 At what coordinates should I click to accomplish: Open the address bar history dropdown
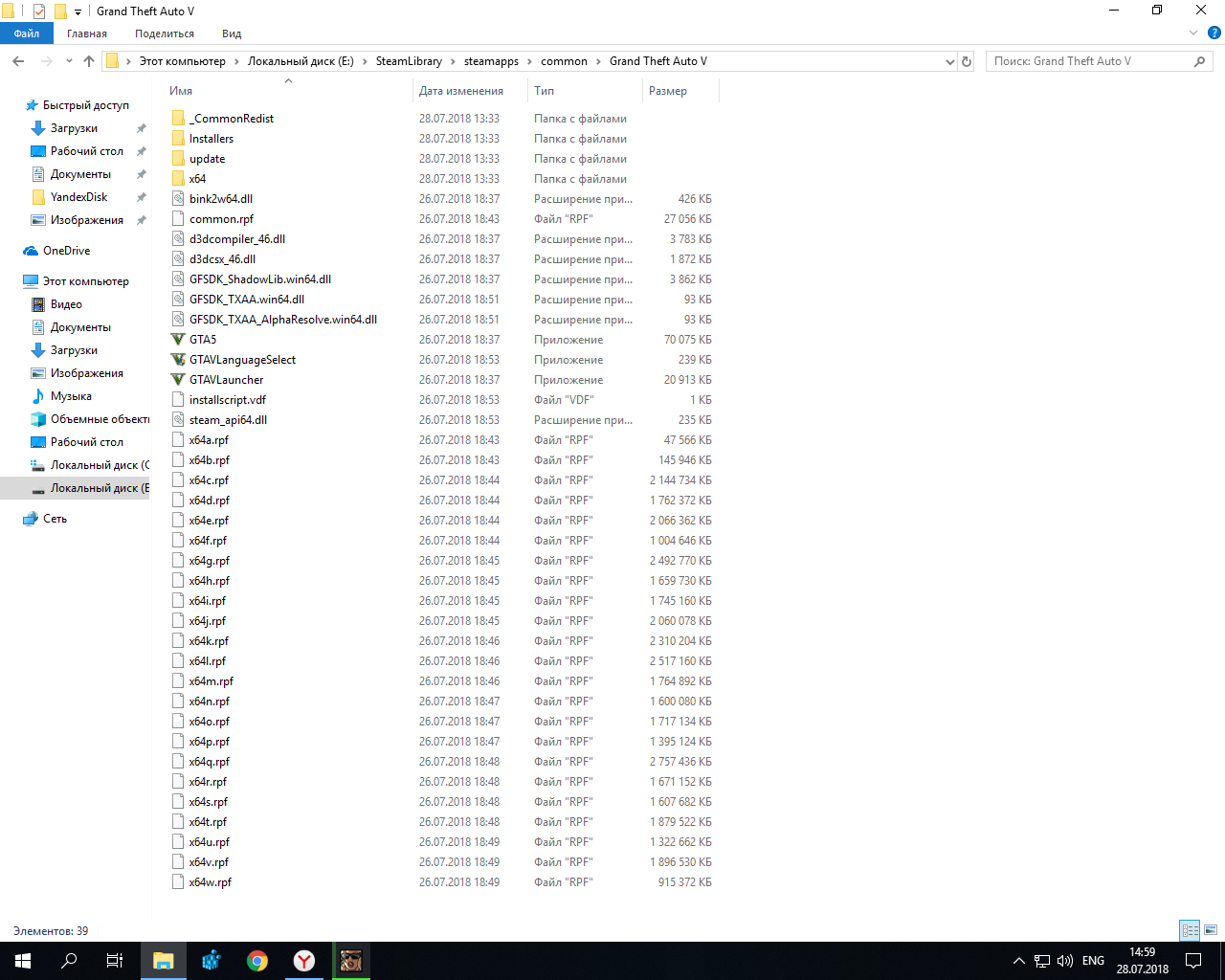pyautogui.click(x=949, y=61)
